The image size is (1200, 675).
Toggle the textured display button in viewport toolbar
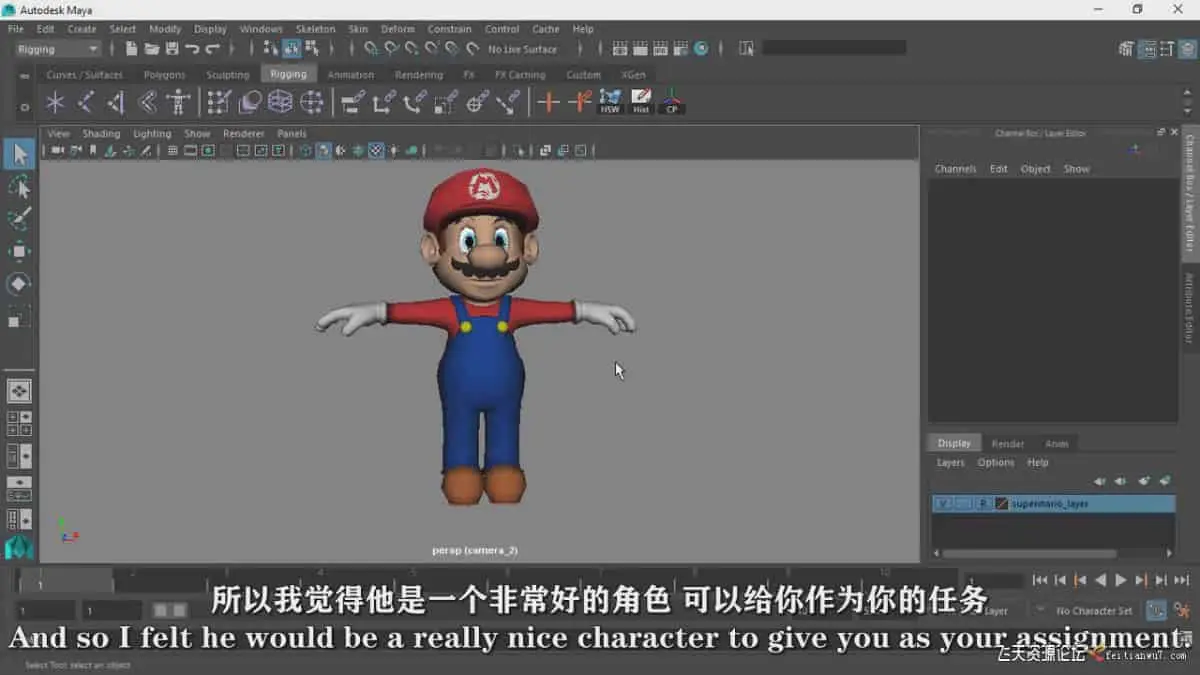[x=376, y=151]
